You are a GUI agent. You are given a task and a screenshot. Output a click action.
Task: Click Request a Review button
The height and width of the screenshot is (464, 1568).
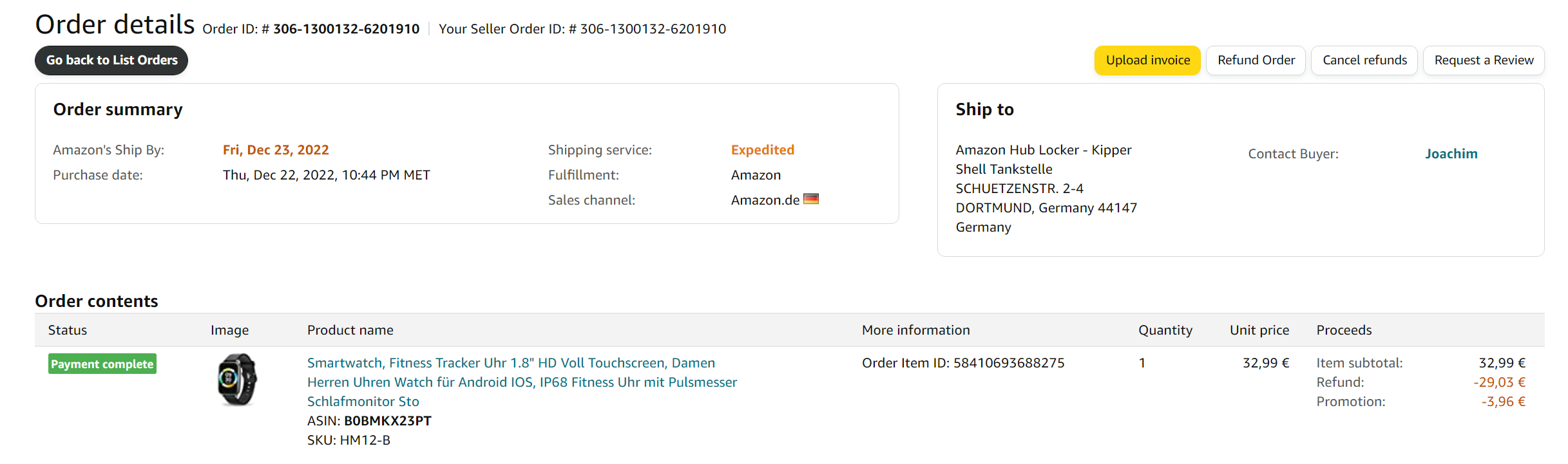coord(1484,60)
